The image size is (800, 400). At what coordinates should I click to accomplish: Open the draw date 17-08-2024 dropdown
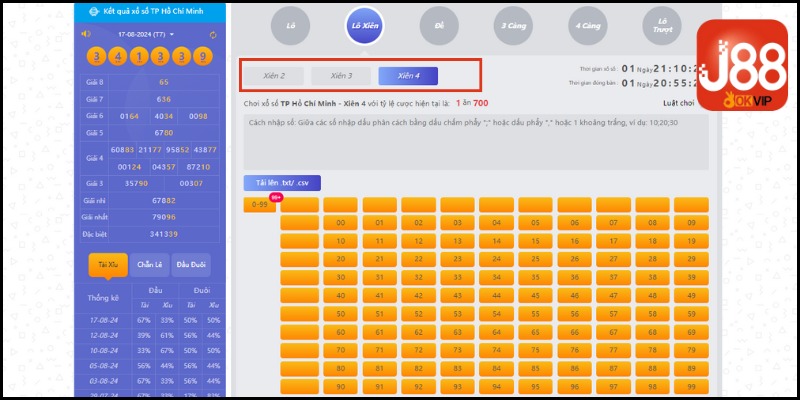pos(147,34)
